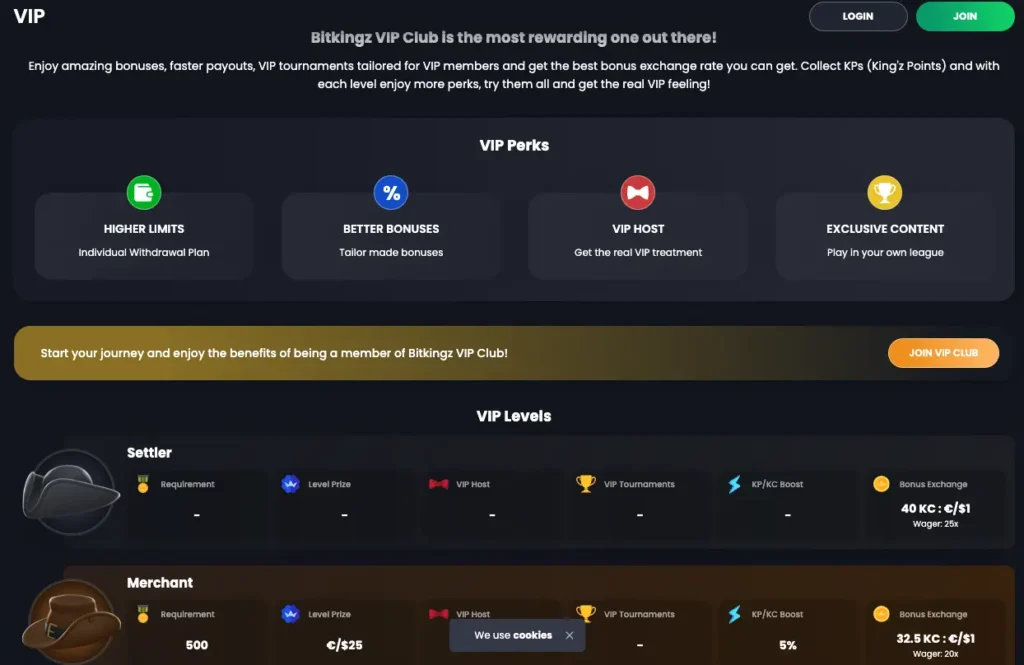Image resolution: width=1024 pixels, height=665 pixels.
Task: Click the Join VIP Club button
Action: [944, 353]
